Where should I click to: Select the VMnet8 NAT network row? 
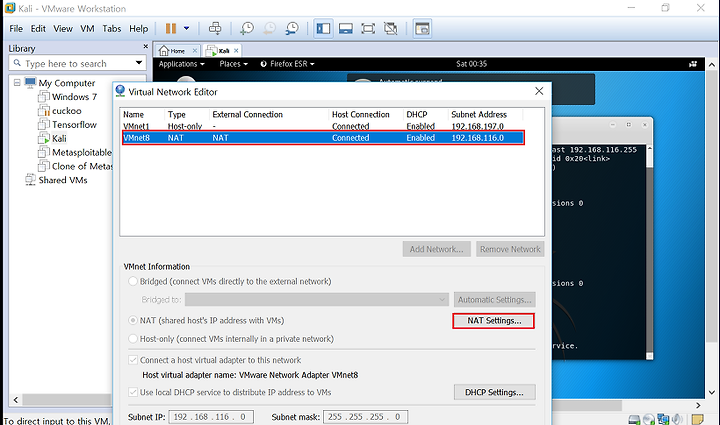[x=323, y=138]
